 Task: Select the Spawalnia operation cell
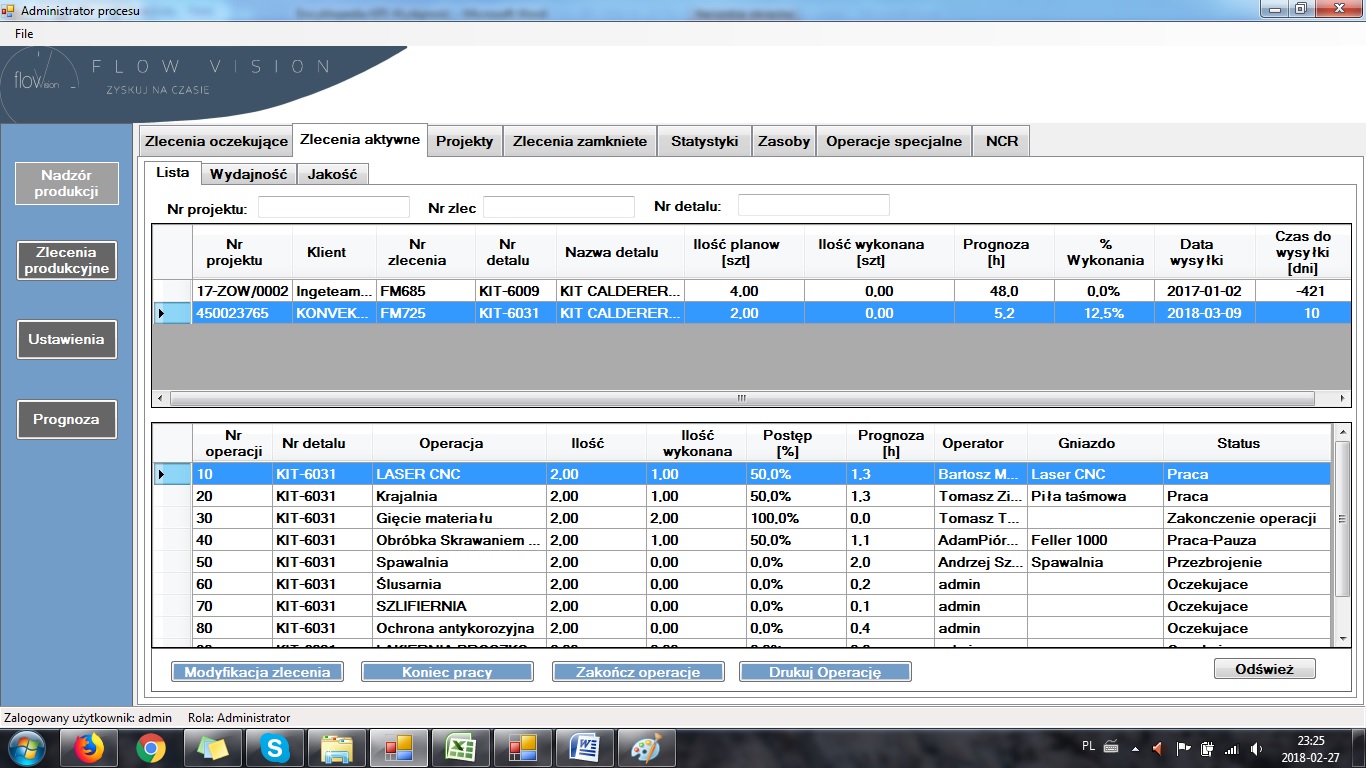tap(459, 562)
